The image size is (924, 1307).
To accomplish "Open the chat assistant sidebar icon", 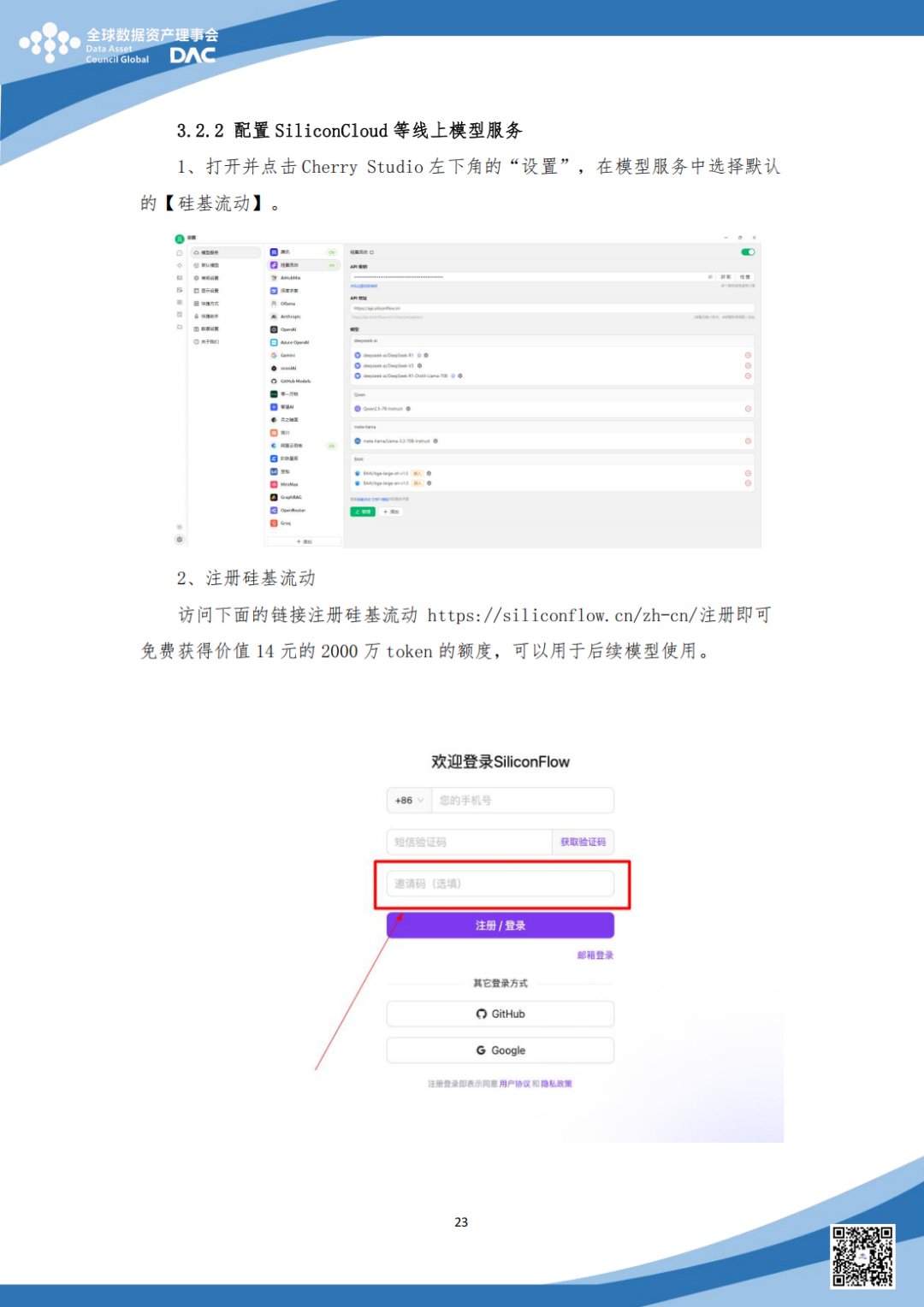I will (180, 253).
